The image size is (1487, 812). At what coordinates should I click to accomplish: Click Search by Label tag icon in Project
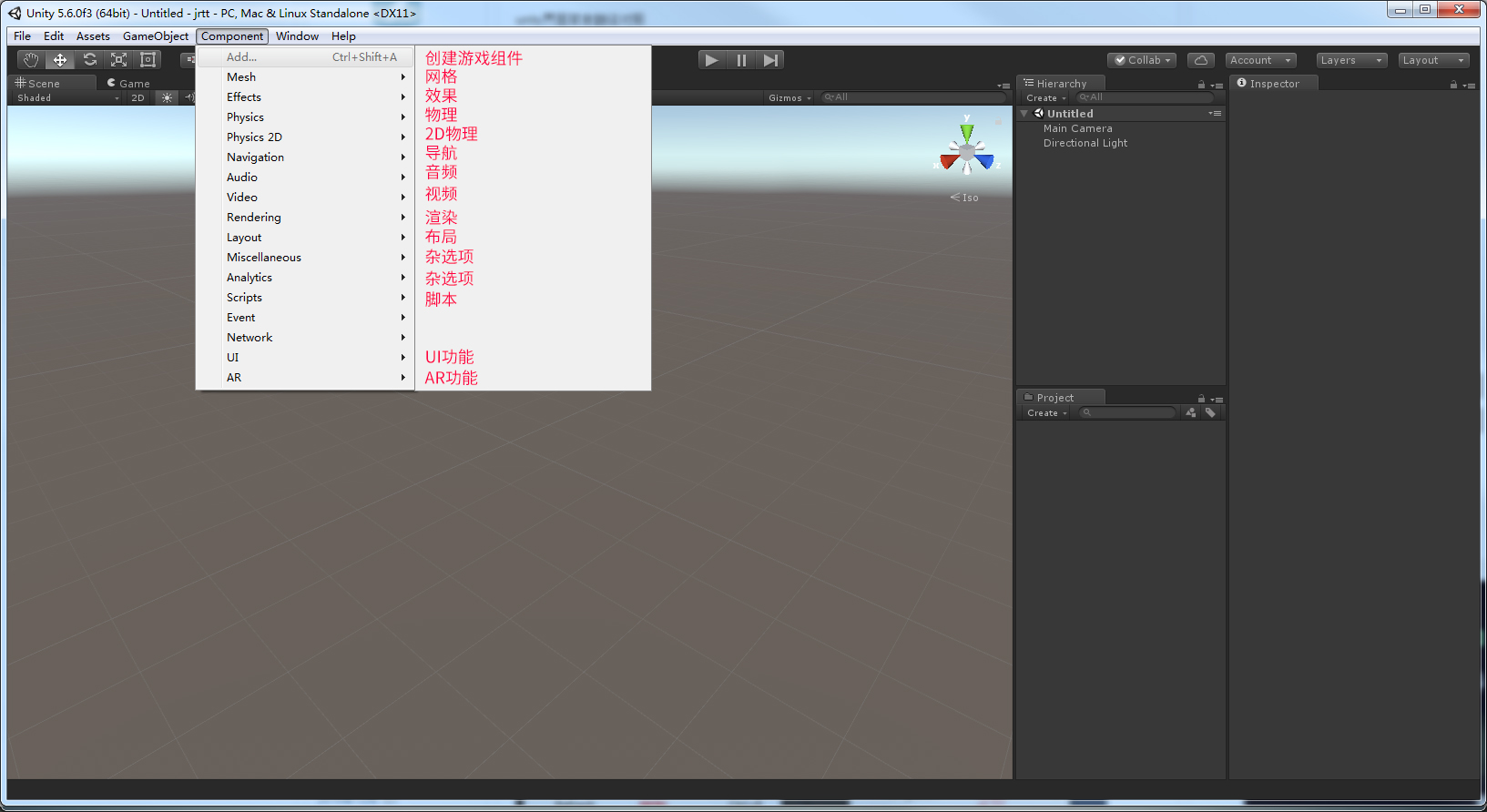click(x=1210, y=412)
